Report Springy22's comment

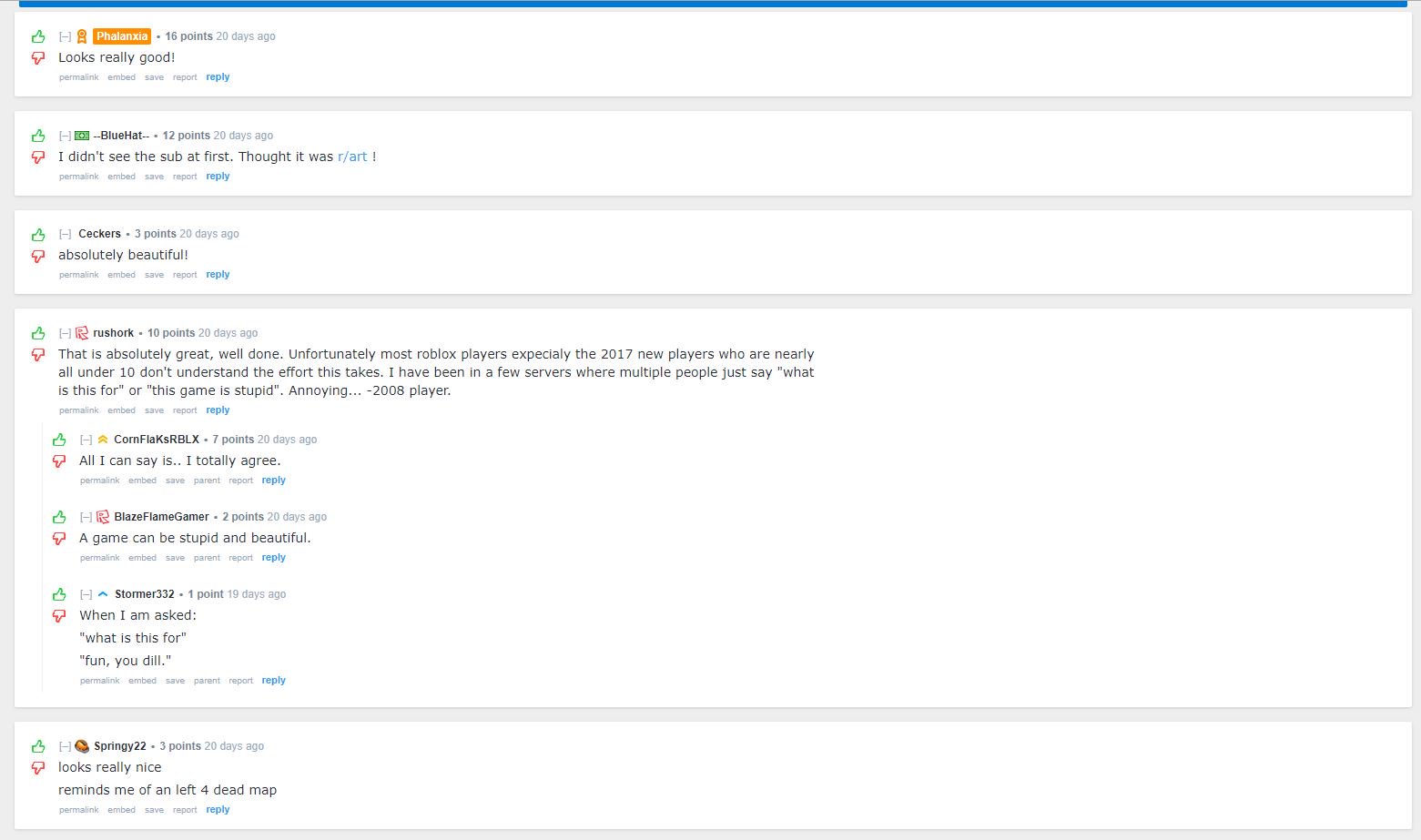185,809
